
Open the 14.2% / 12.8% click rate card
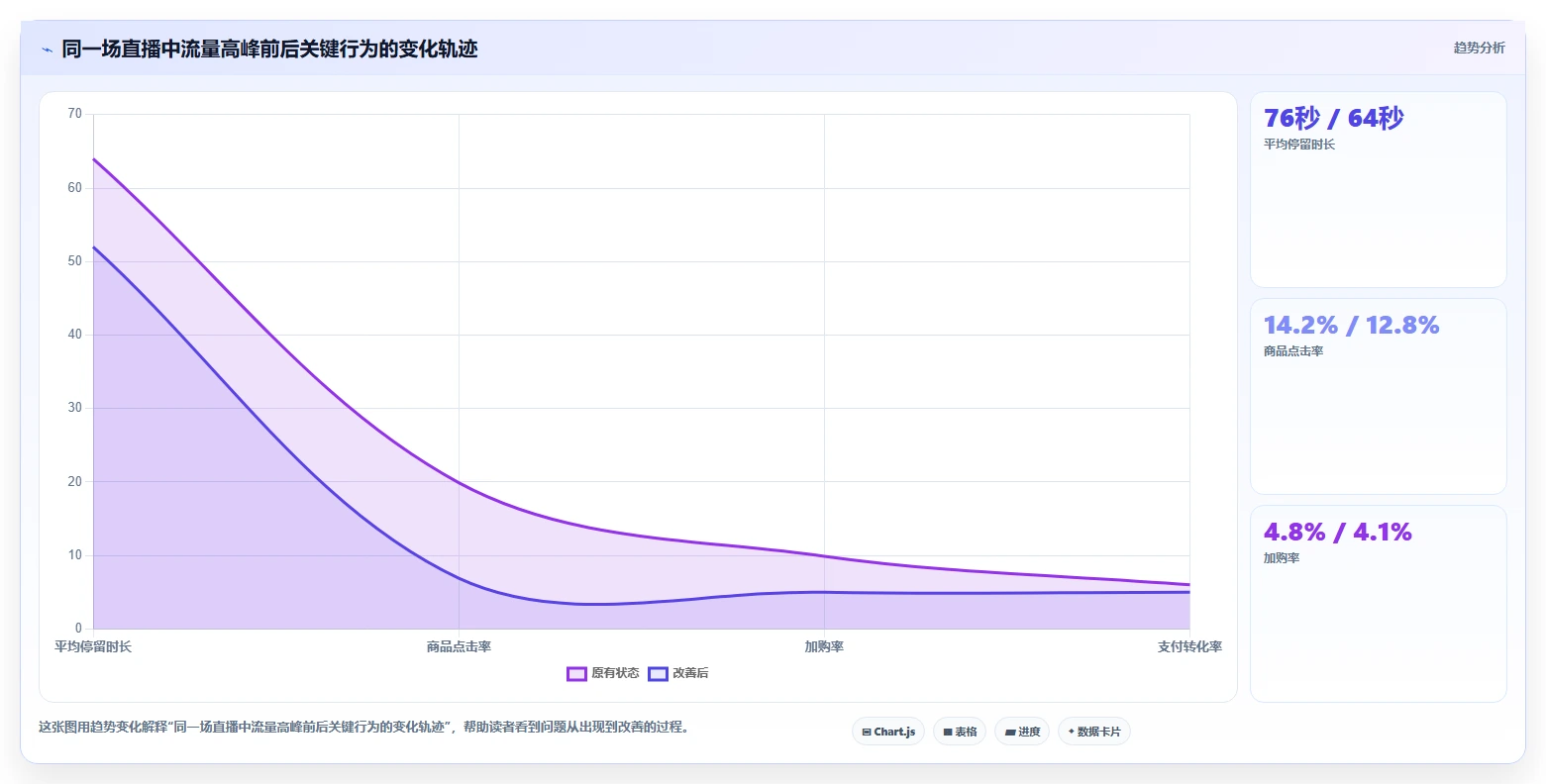pos(1379,397)
